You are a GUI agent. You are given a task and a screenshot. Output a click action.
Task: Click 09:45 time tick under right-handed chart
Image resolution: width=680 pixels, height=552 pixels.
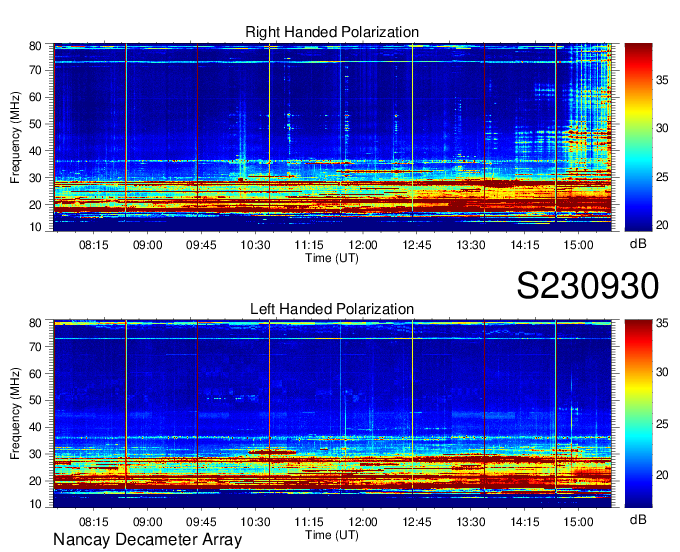(201, 245)
